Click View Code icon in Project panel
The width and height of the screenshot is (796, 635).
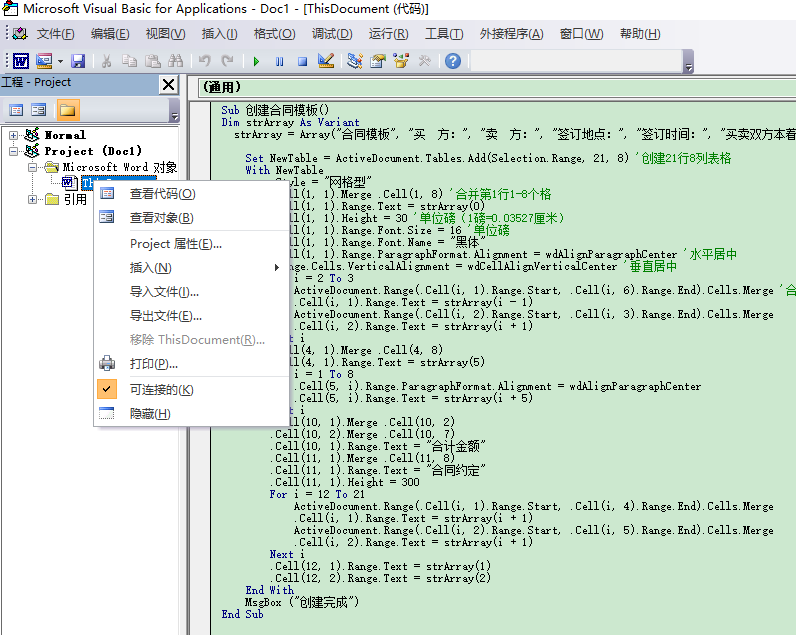pyautogui.click(x=16, y=110)
